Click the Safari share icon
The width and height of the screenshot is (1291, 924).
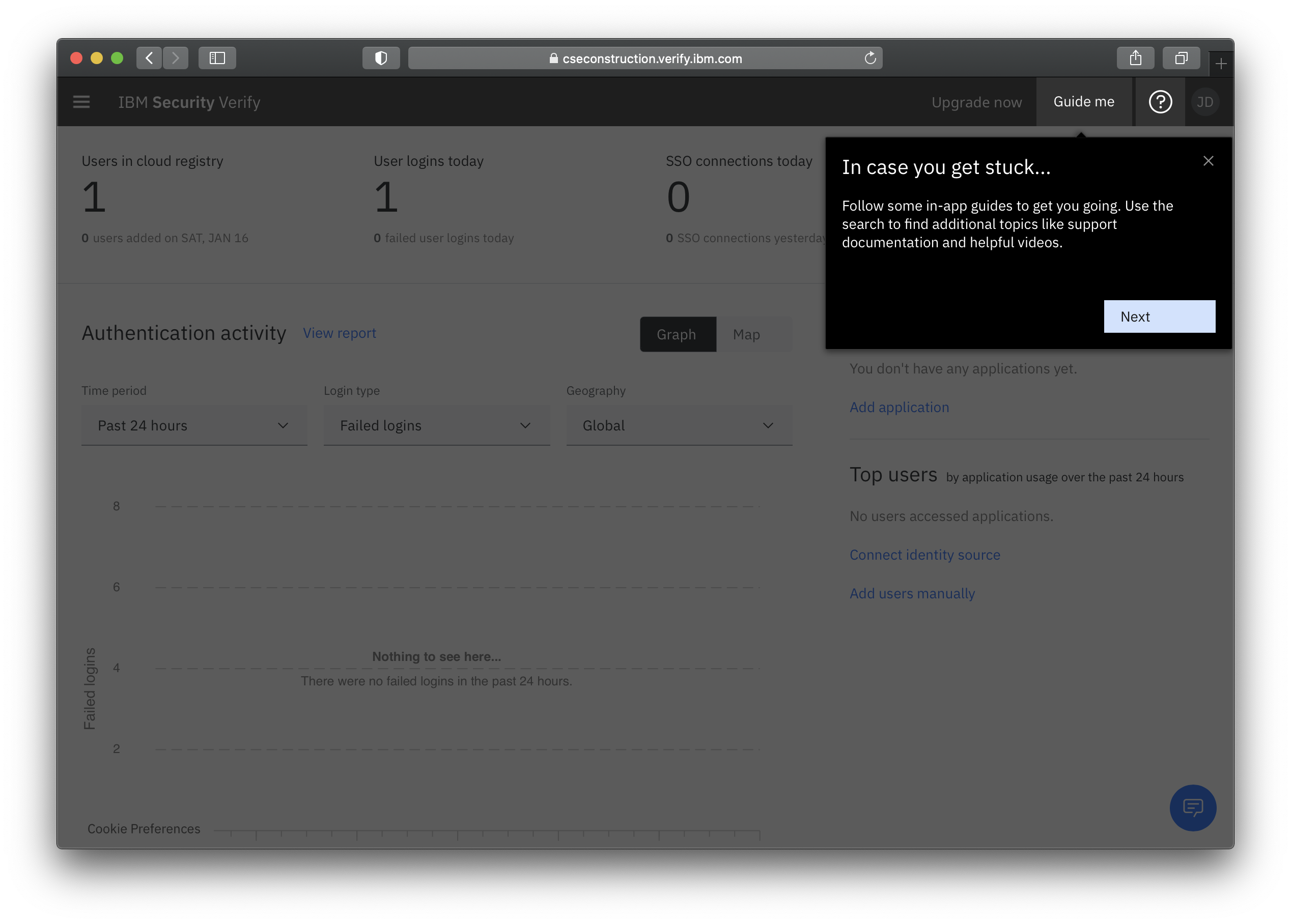1135,58
